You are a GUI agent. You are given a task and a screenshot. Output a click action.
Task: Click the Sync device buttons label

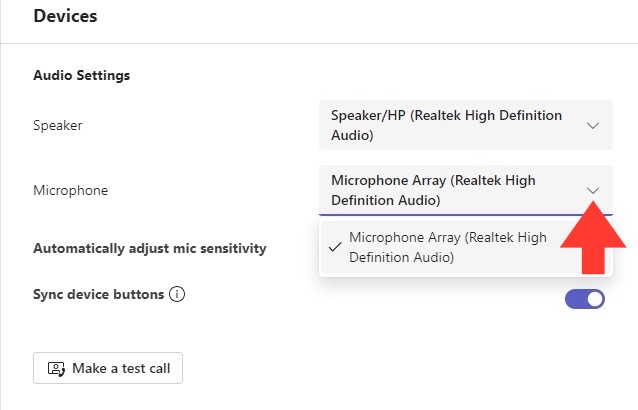point(98,294)
